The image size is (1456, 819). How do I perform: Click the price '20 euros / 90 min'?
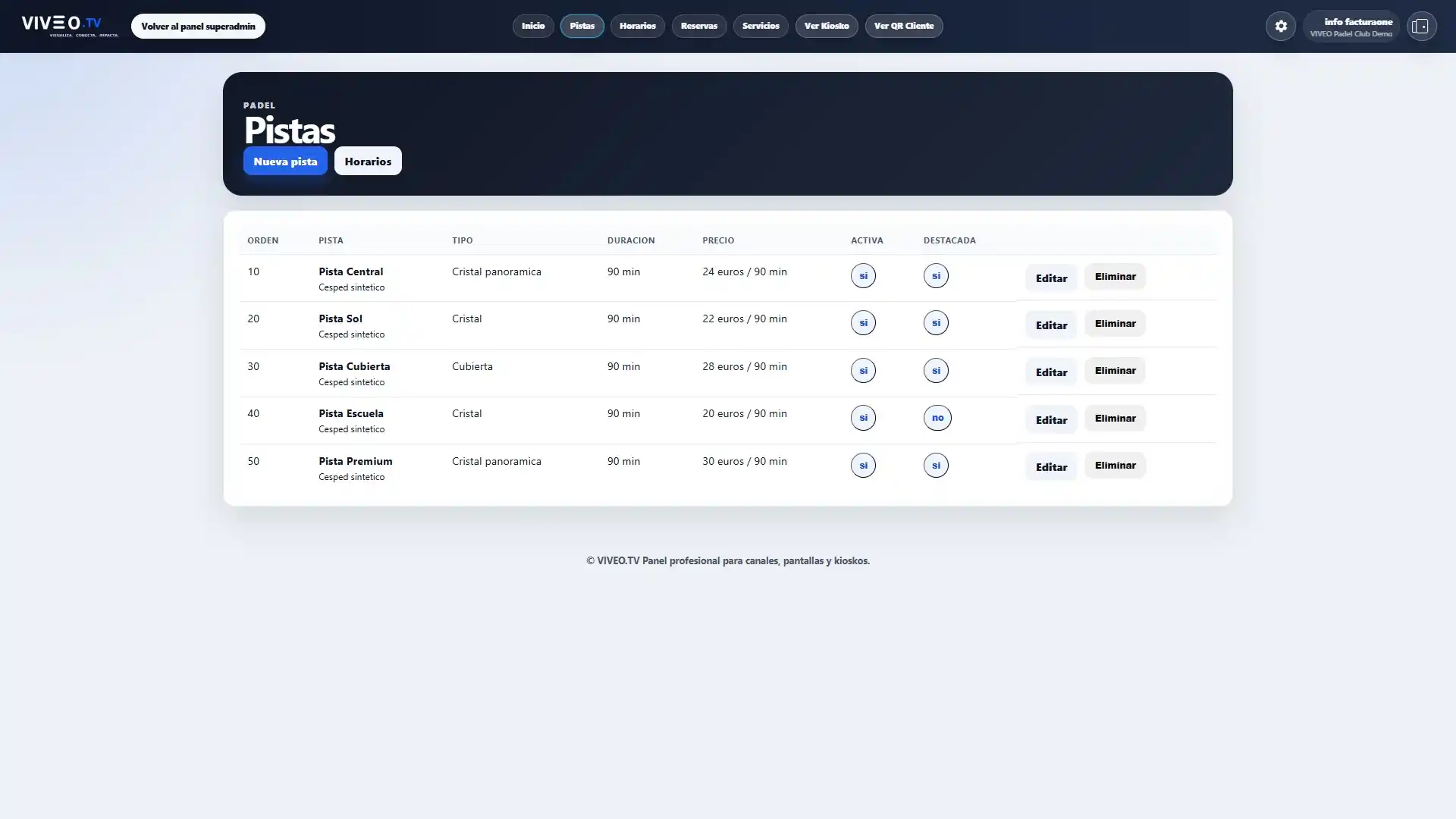pos(745,413)
